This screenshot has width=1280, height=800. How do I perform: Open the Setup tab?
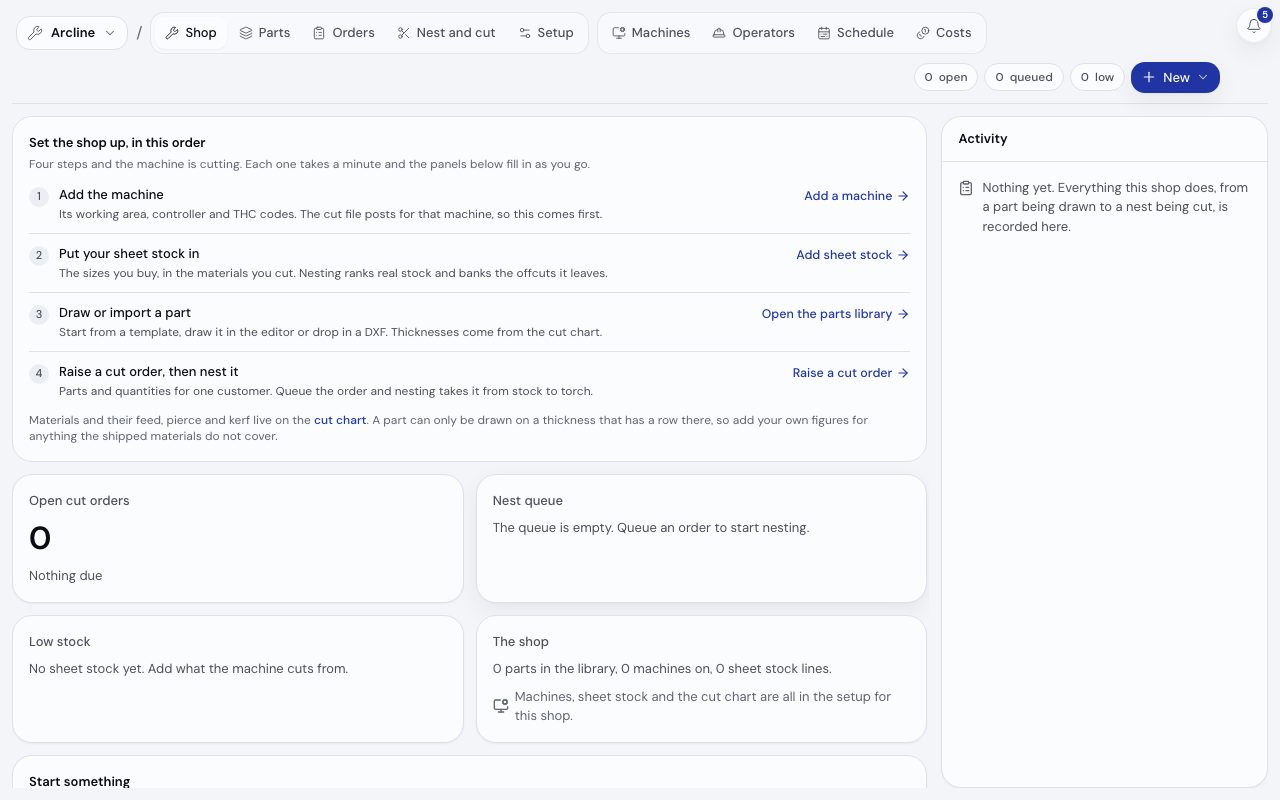[x=546, y=33]
